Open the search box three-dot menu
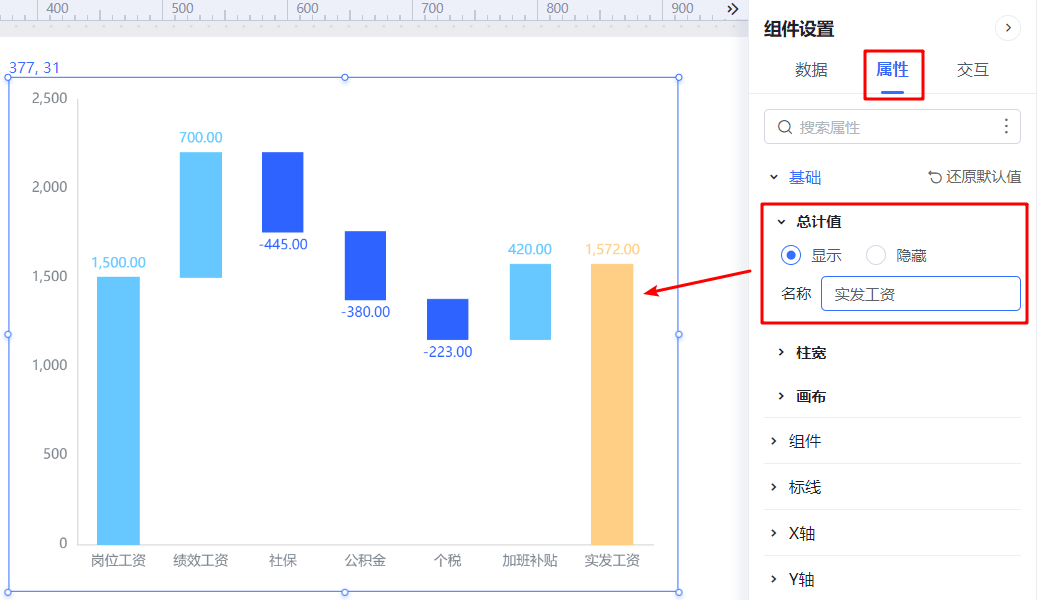1042x600 pixels. click(x=1006, y=126)
